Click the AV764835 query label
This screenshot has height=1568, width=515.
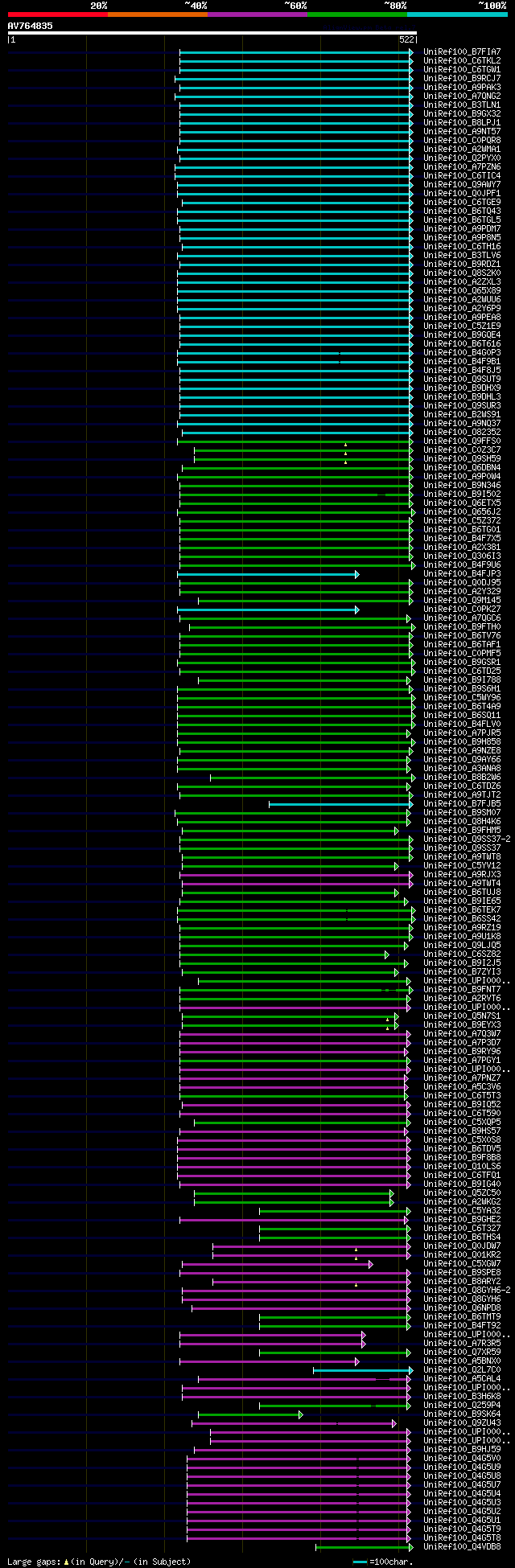tap(31, 26)
